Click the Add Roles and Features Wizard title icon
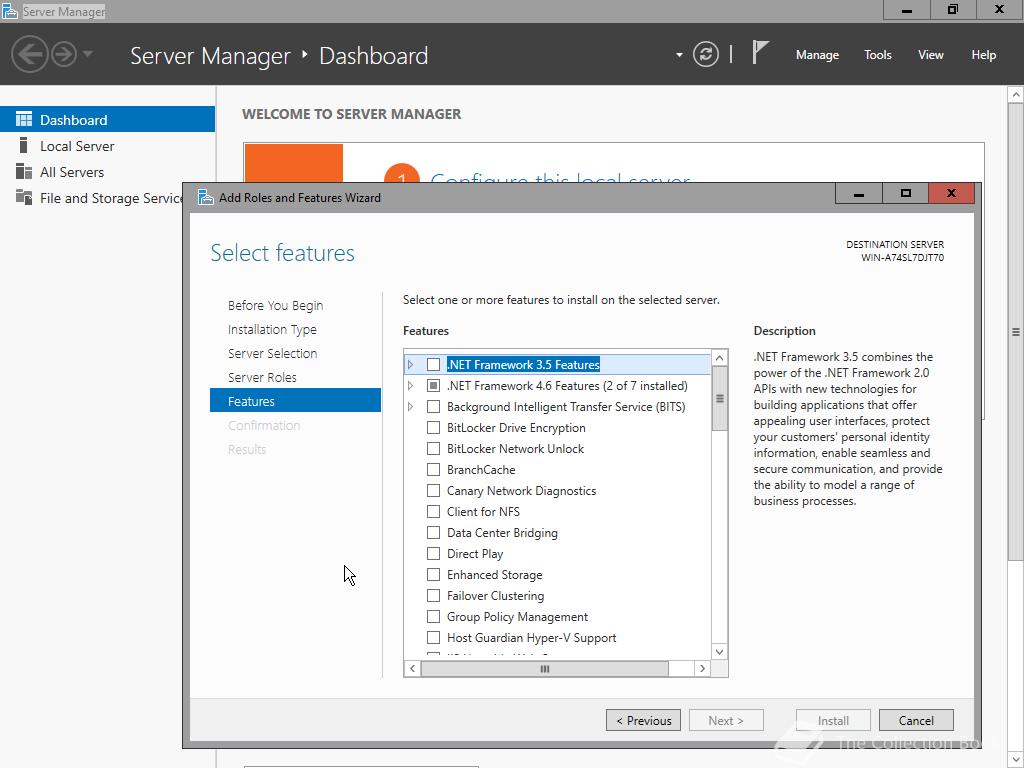 click(206, 197)
